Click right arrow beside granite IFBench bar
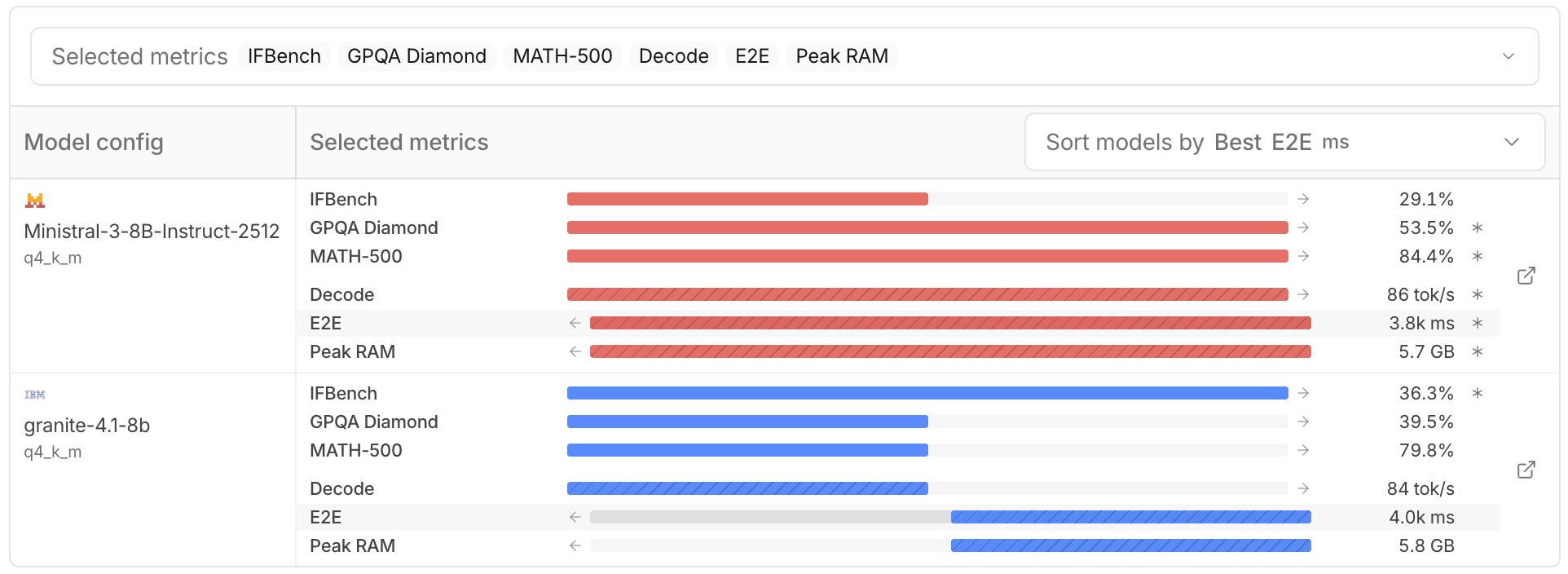The image size is (1568, 574). pyautogui.click(x=1303, y=393)
